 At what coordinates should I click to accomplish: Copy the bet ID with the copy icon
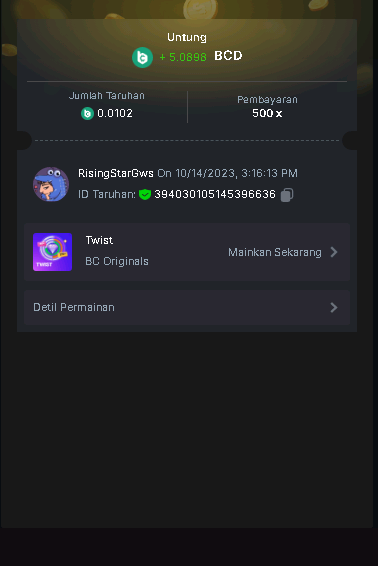point(287,195)
